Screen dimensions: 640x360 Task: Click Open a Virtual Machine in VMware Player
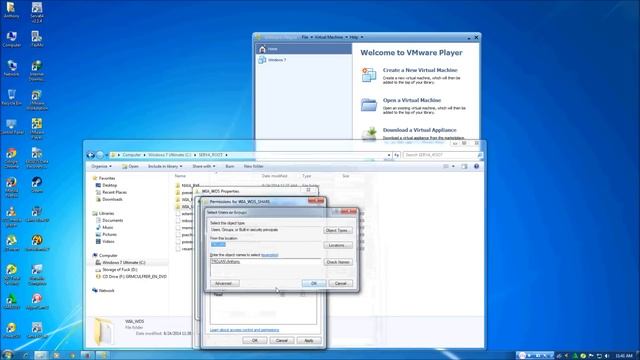[412, 100]
